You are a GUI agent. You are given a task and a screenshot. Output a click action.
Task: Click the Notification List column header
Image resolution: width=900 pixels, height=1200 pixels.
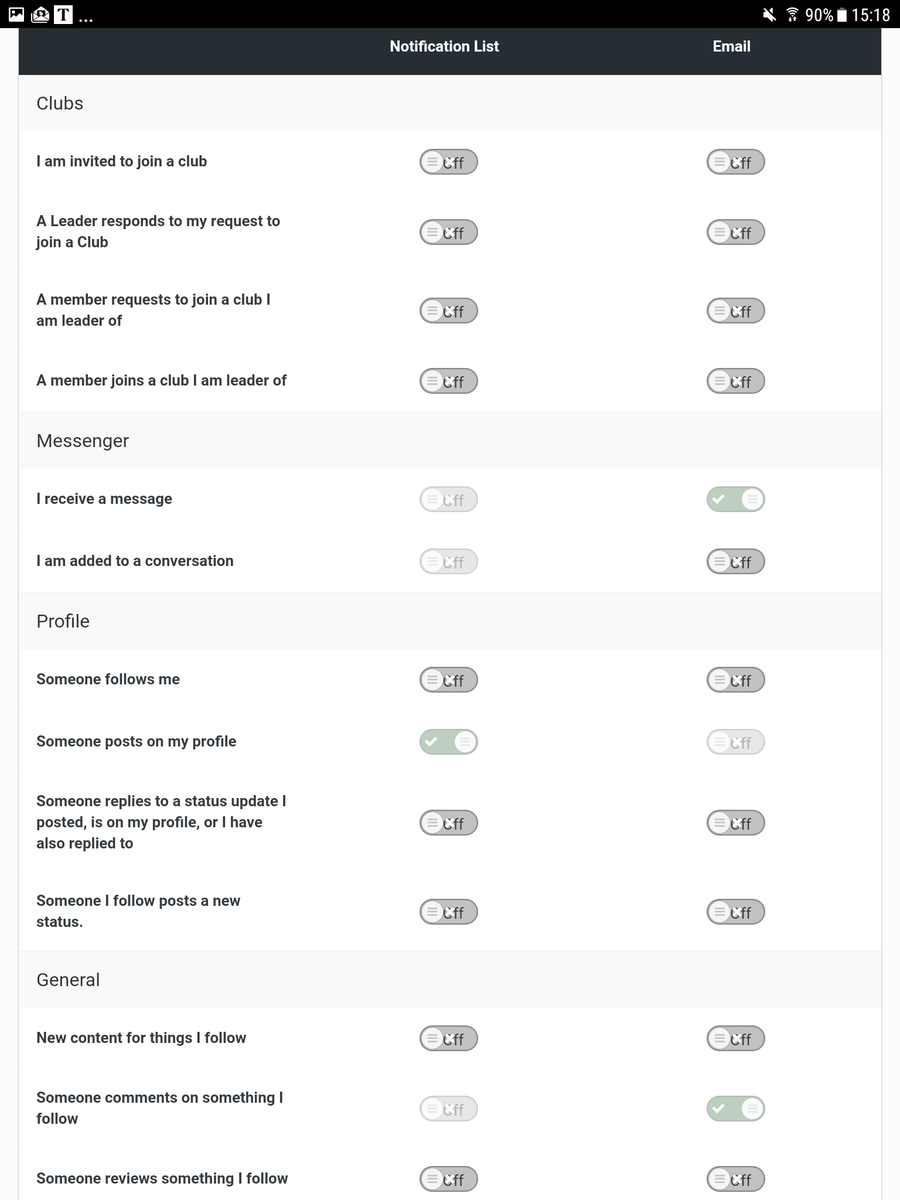444,46
